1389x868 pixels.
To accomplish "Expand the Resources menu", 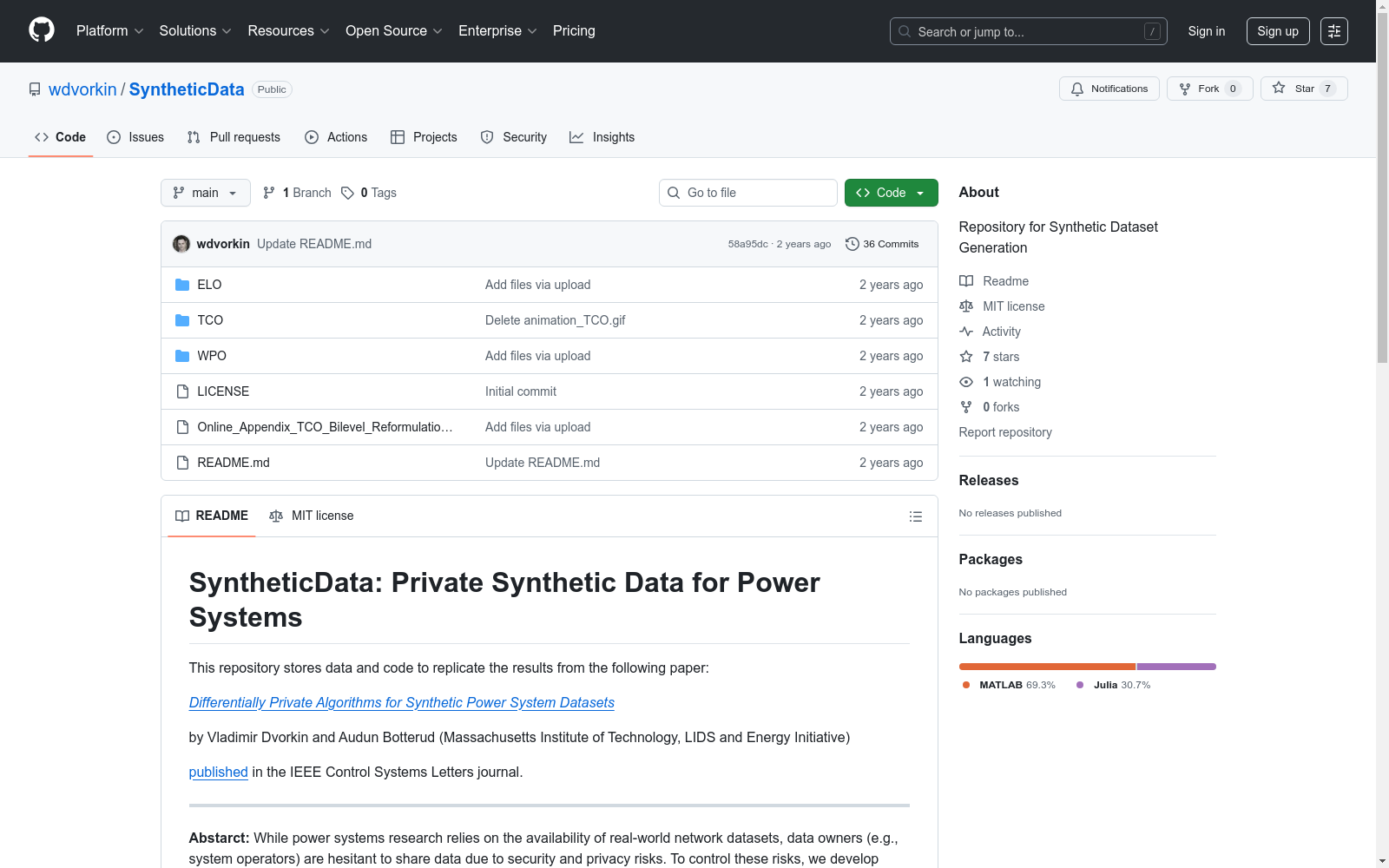I will (x=289, y=31).
